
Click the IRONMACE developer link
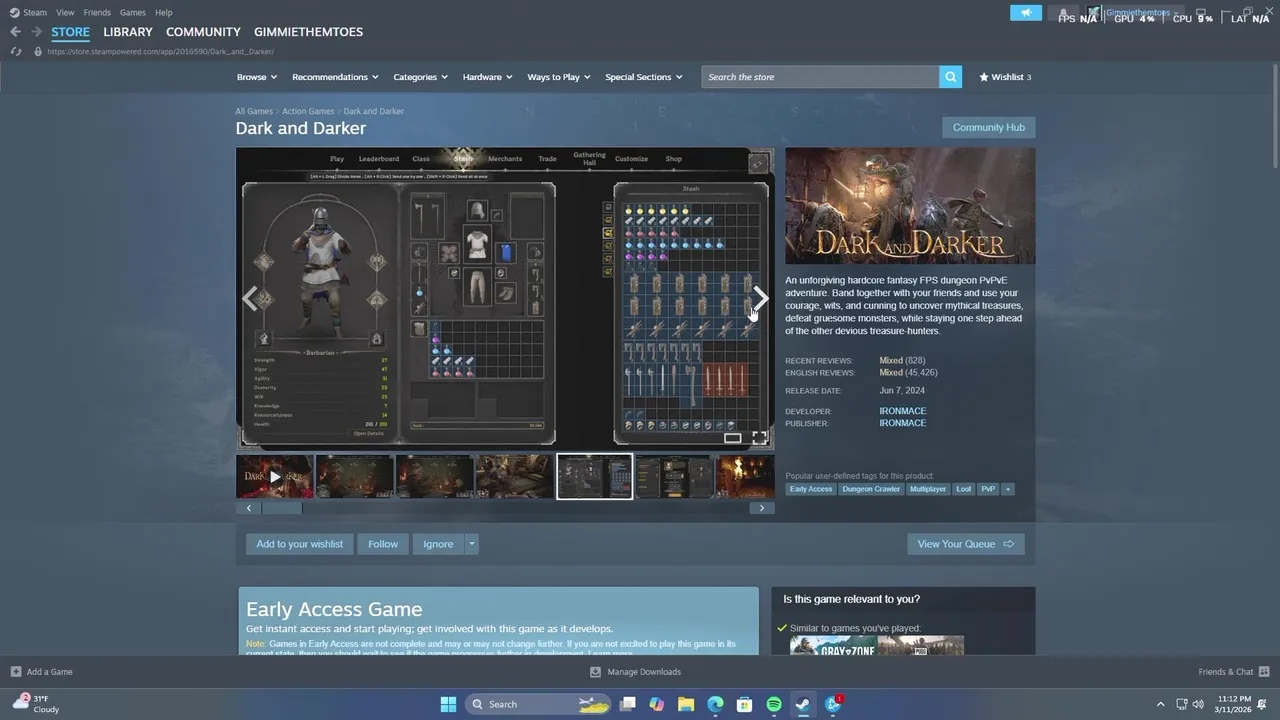902,411
